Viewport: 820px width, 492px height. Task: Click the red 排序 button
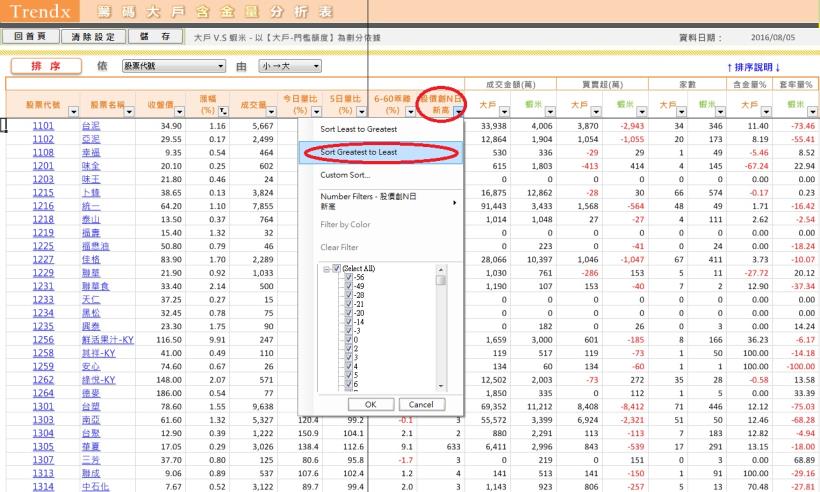[46, 66]
